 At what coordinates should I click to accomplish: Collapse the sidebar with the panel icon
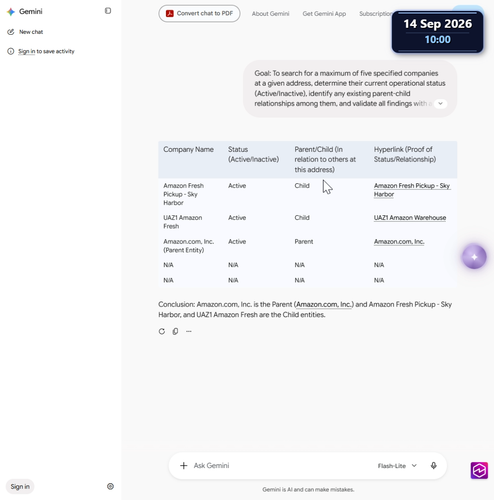pos(108,11)
